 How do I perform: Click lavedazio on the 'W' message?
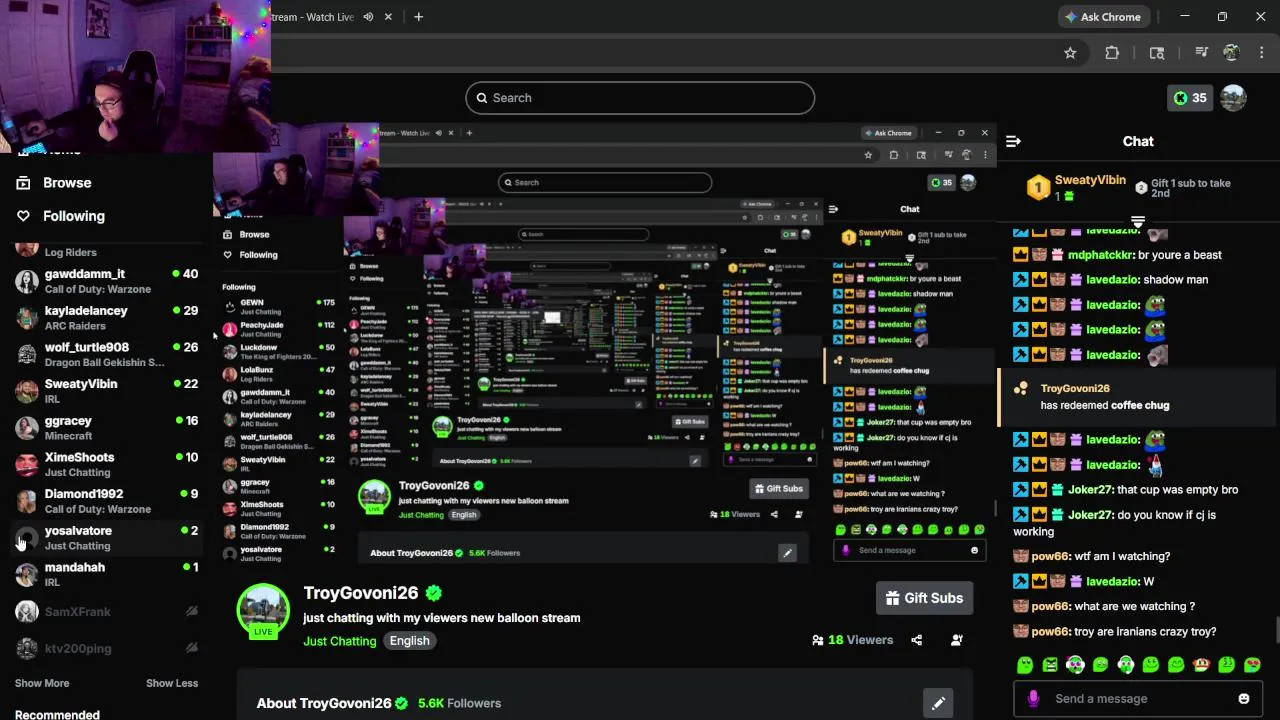1113,582
